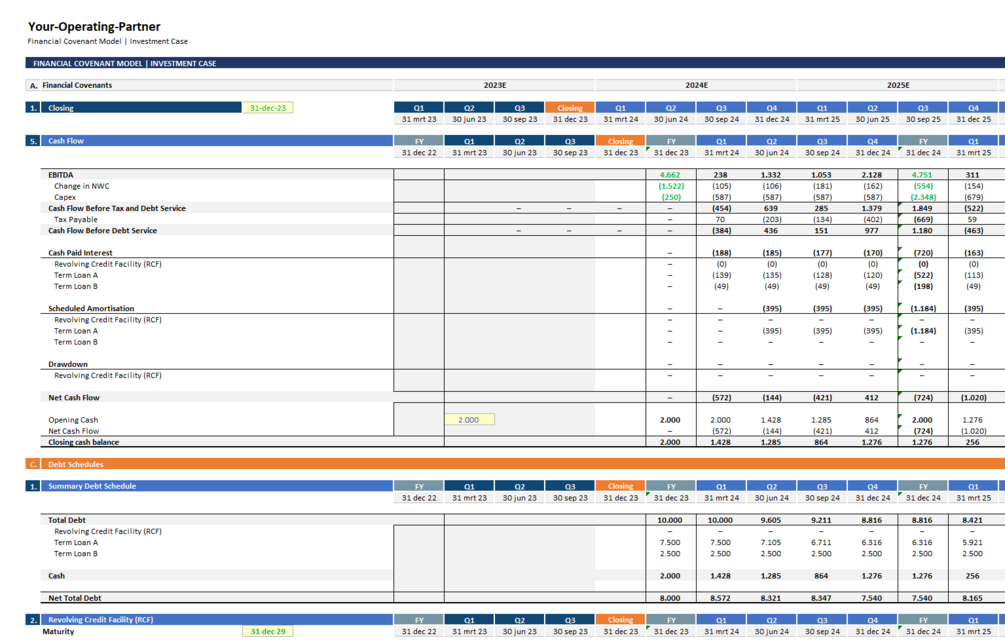This screenshot has height=644, width=1005.
Task: Click the Maturity date cell 31 dec 29
Action: click(x=267, y=632)
